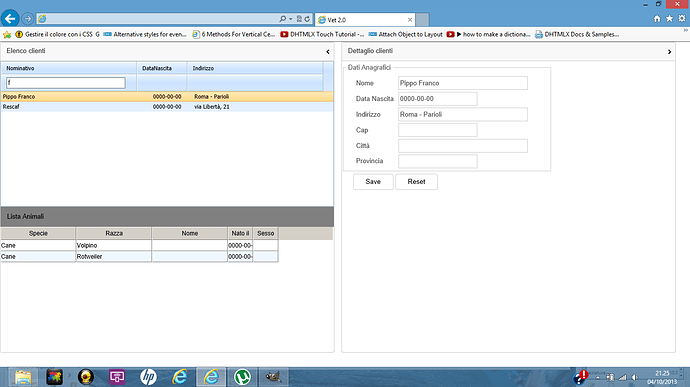The height and width of the screenshot is (387, 690).
Task: Open the browser home icon
Action: click(657, 18)
